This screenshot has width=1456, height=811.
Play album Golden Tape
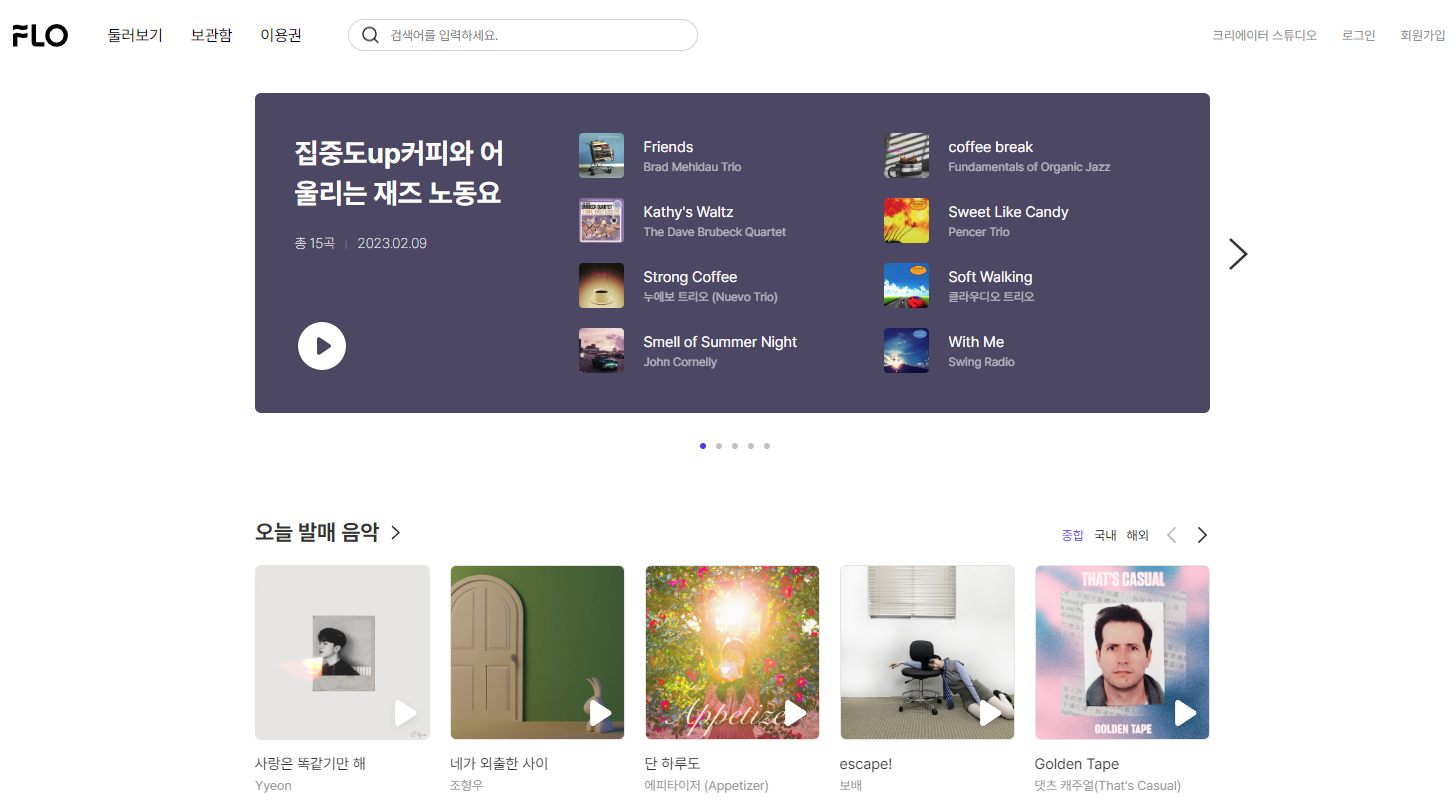(x=1185, y=713)
